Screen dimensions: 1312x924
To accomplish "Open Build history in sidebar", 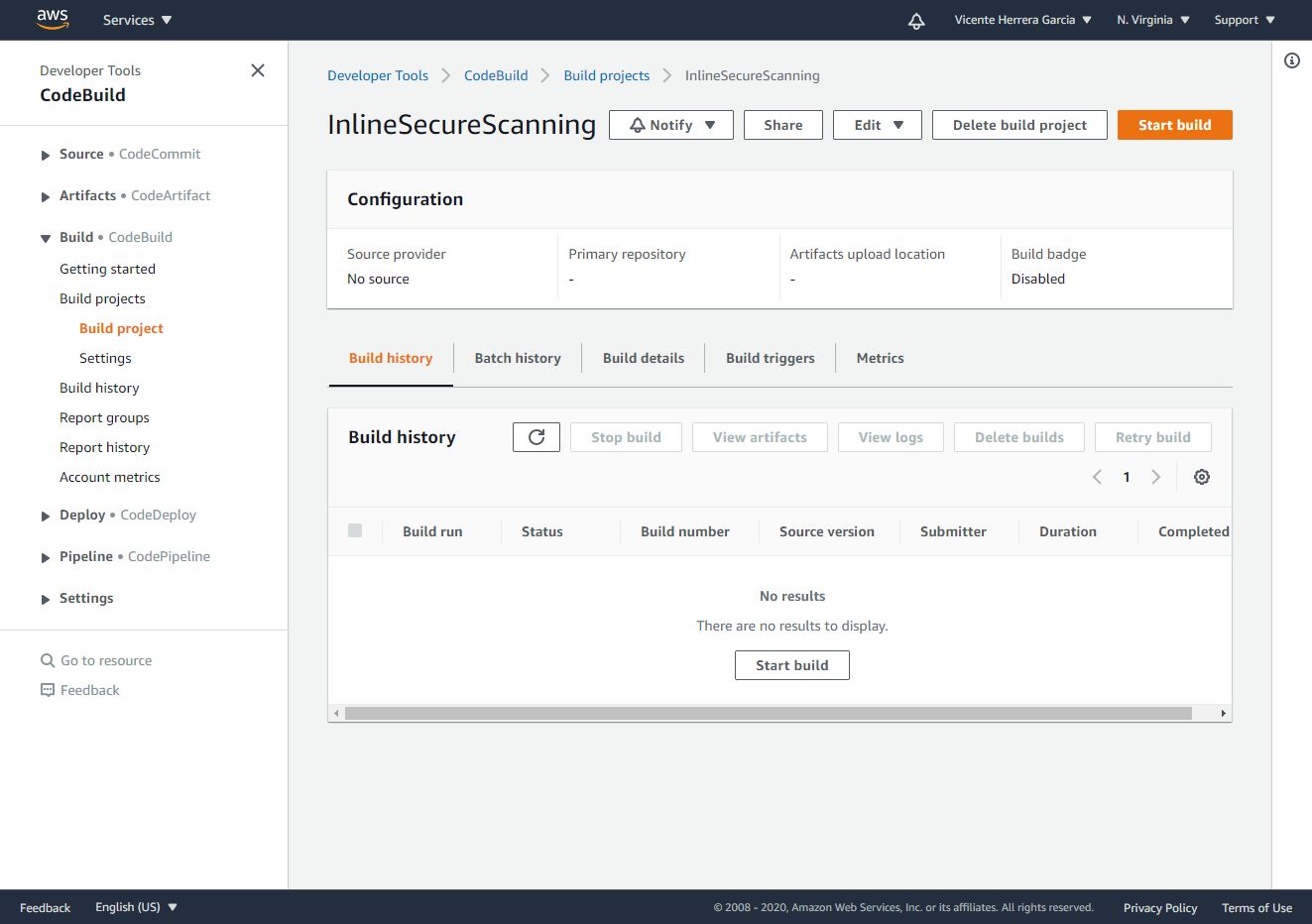I will (99, 388).
